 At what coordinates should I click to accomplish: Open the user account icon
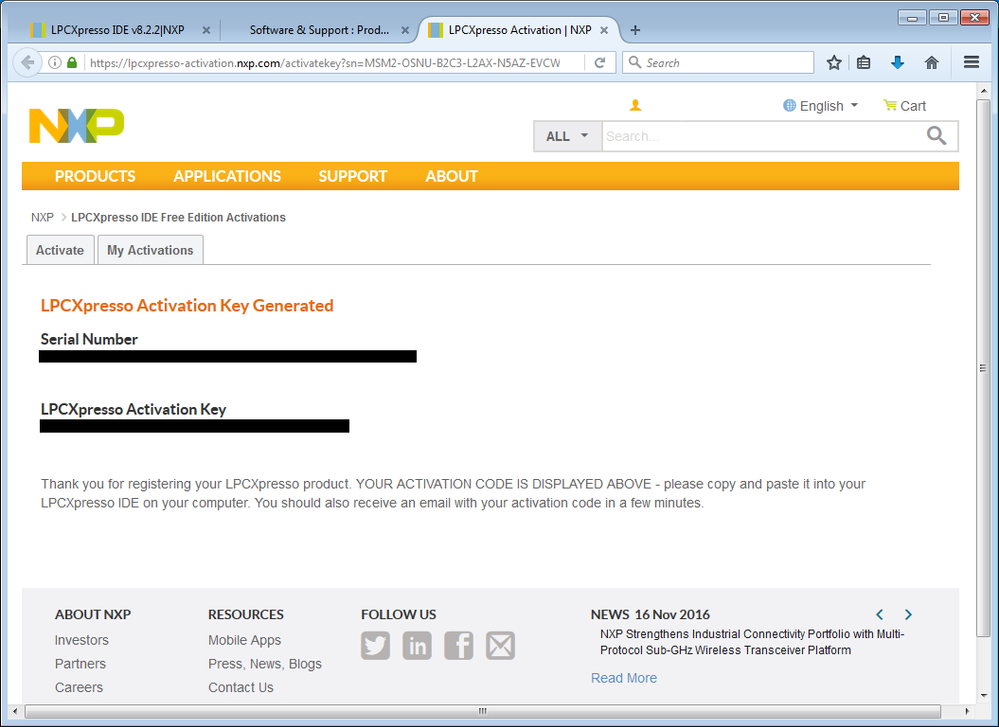(x=635, y=106)
